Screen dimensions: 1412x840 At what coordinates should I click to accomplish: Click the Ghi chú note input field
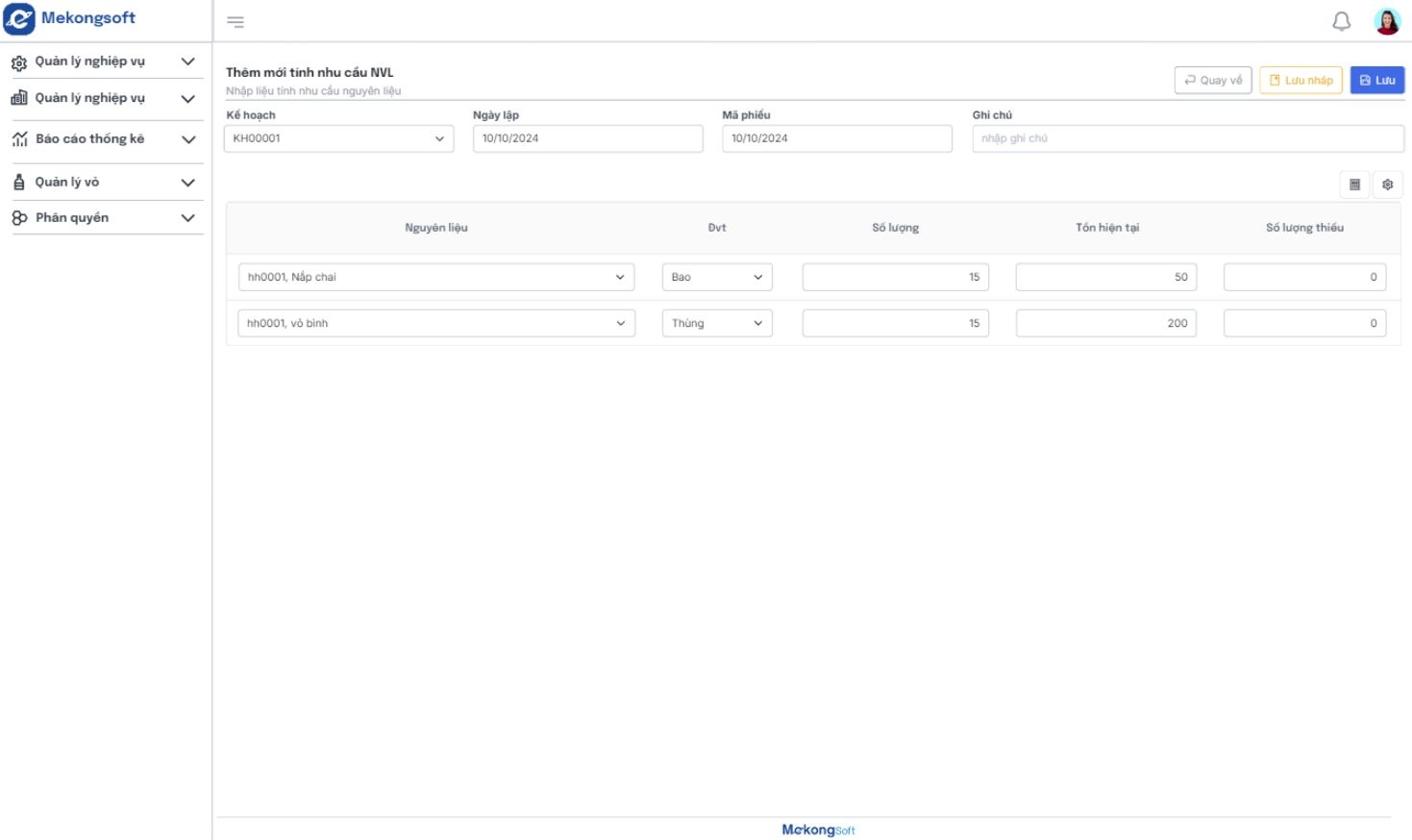pos(1187,138)
